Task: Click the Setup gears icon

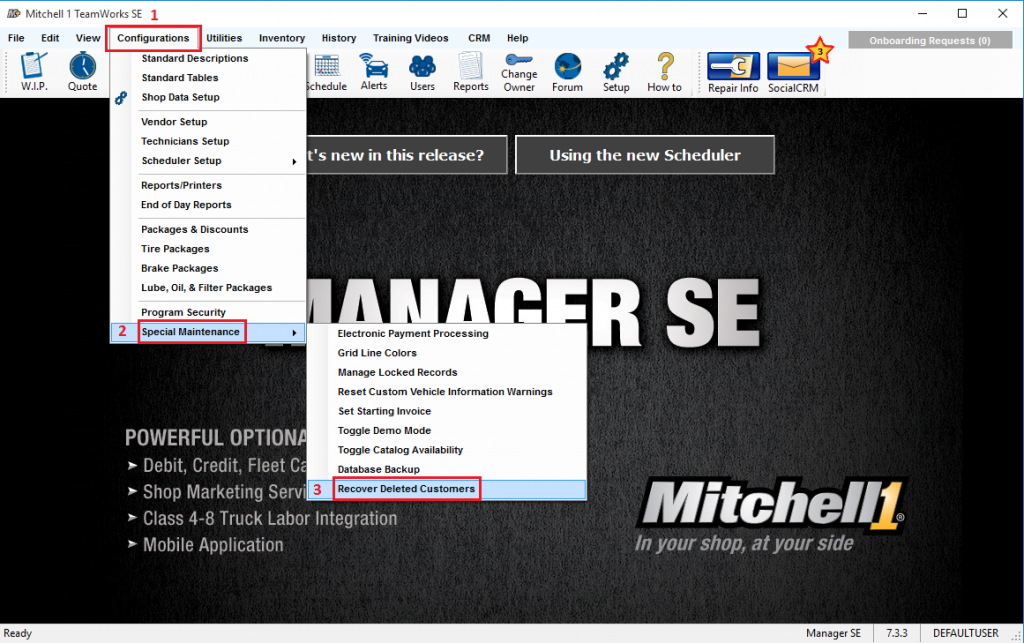Action: tap(616, 72)
